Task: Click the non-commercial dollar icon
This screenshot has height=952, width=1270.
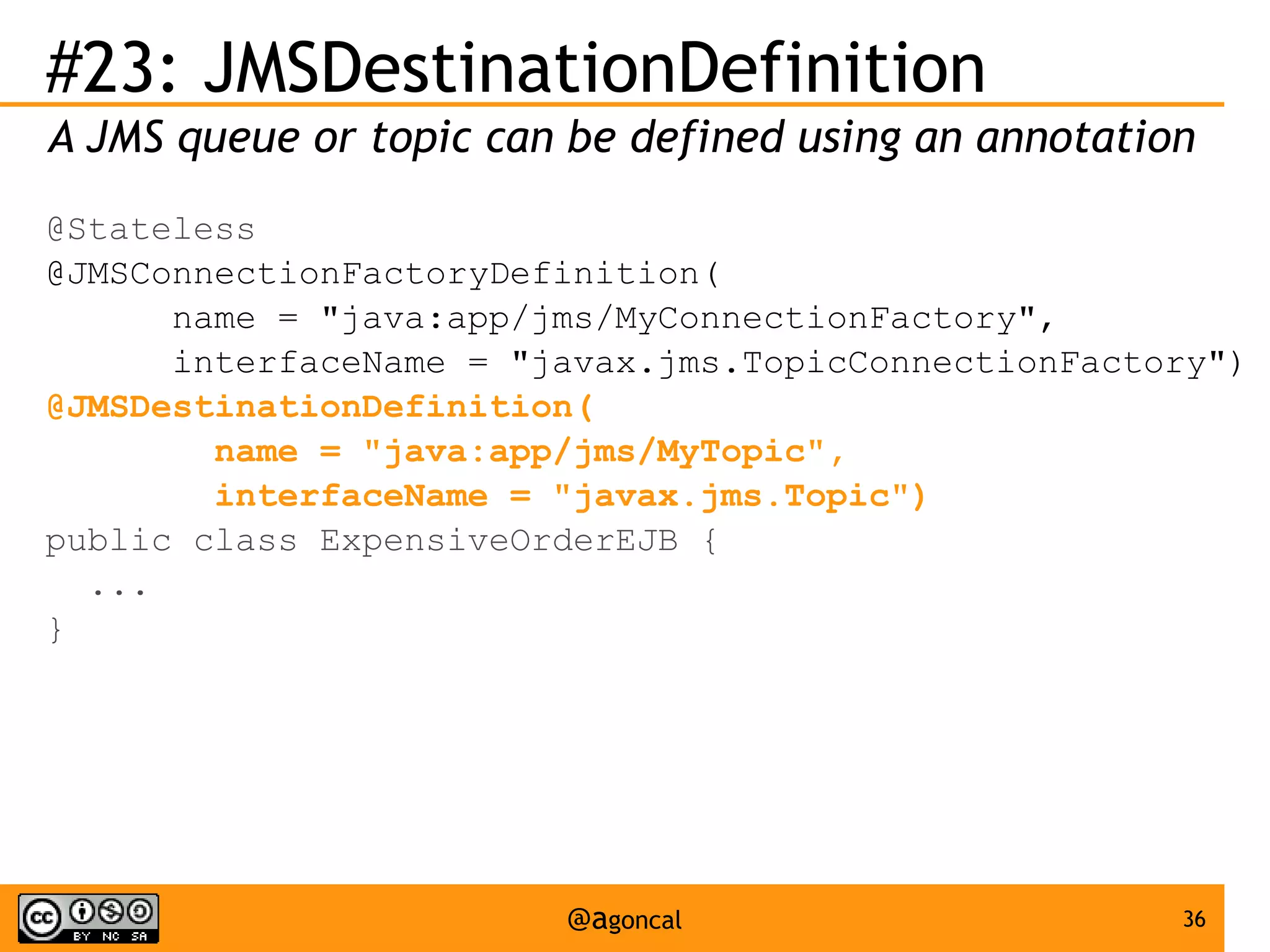Action: point(111,911)
